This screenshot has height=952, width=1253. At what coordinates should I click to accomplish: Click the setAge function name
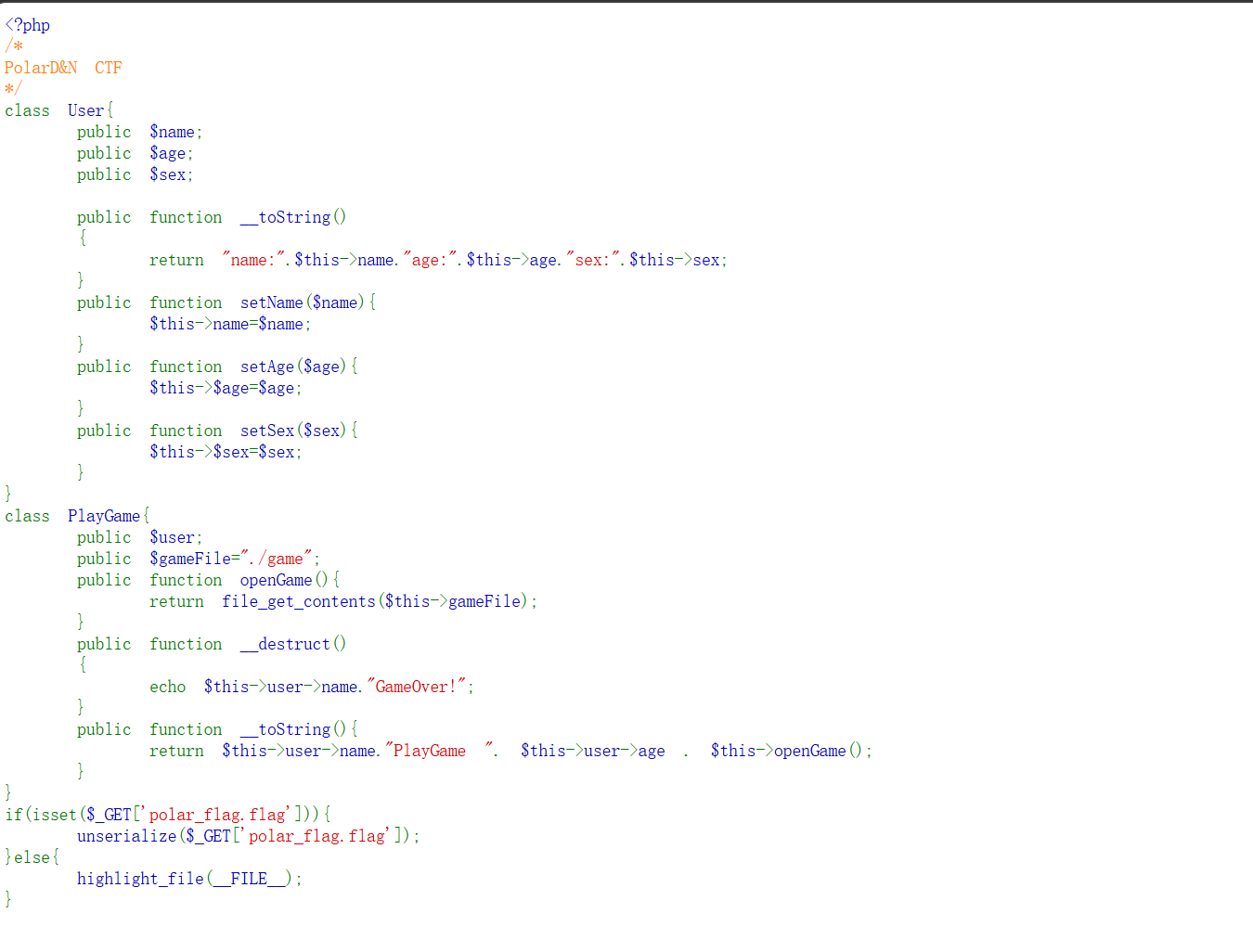(267, 367)
